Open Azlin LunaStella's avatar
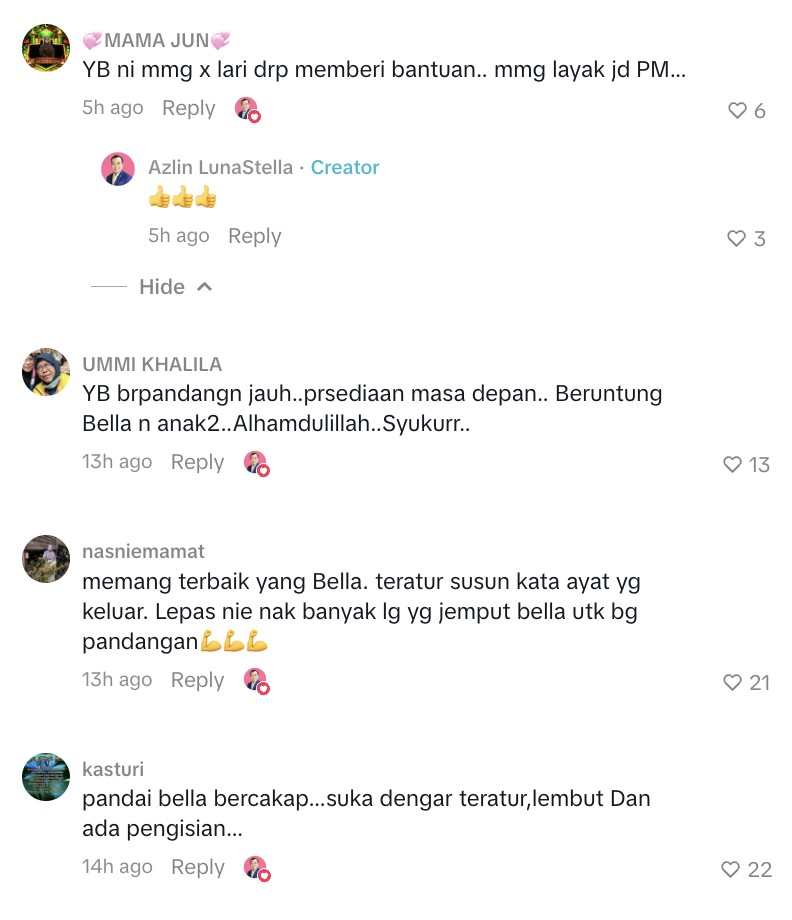Screen dimensions: 792x920 (x=118, y=169)
